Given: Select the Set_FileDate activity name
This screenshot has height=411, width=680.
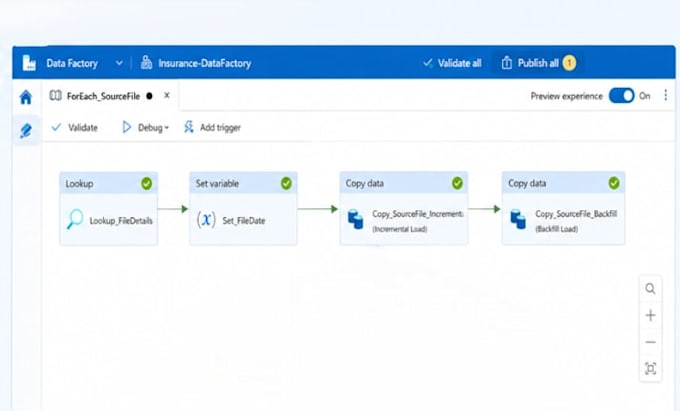Looking at the screenshot, I should click(244, 221).
